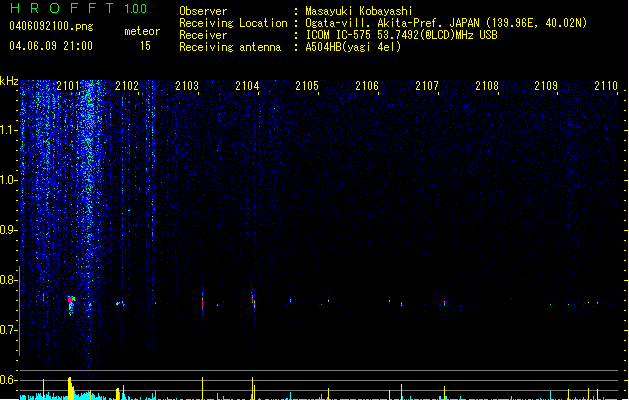Click the date stamp 04.06.09 21:00
The width and height of the screenshot is (629, 400).
coord(51,46)
